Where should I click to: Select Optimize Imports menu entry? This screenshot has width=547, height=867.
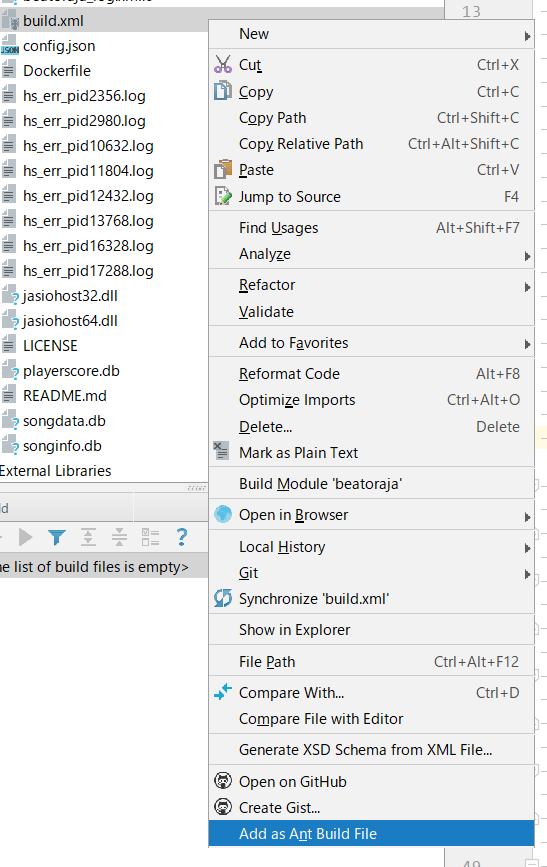tap(371, 400)
